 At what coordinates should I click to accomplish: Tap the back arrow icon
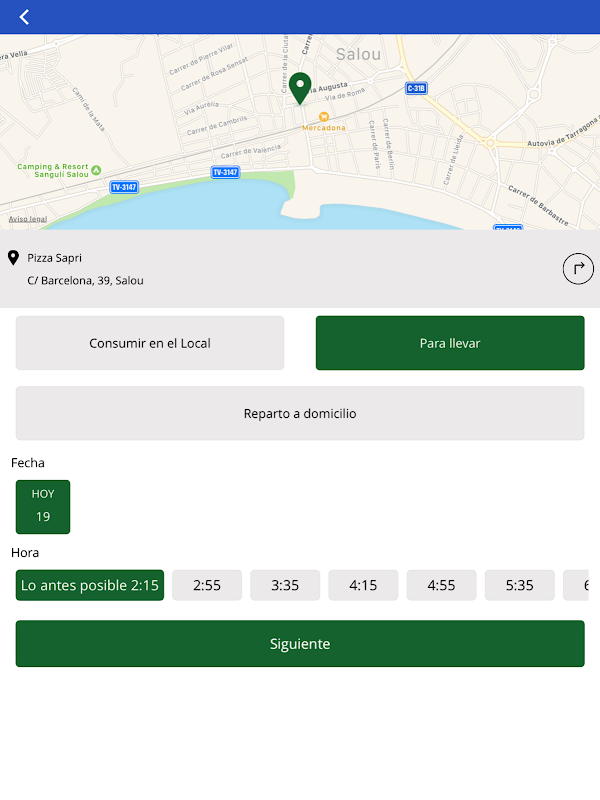coord(24,17)
